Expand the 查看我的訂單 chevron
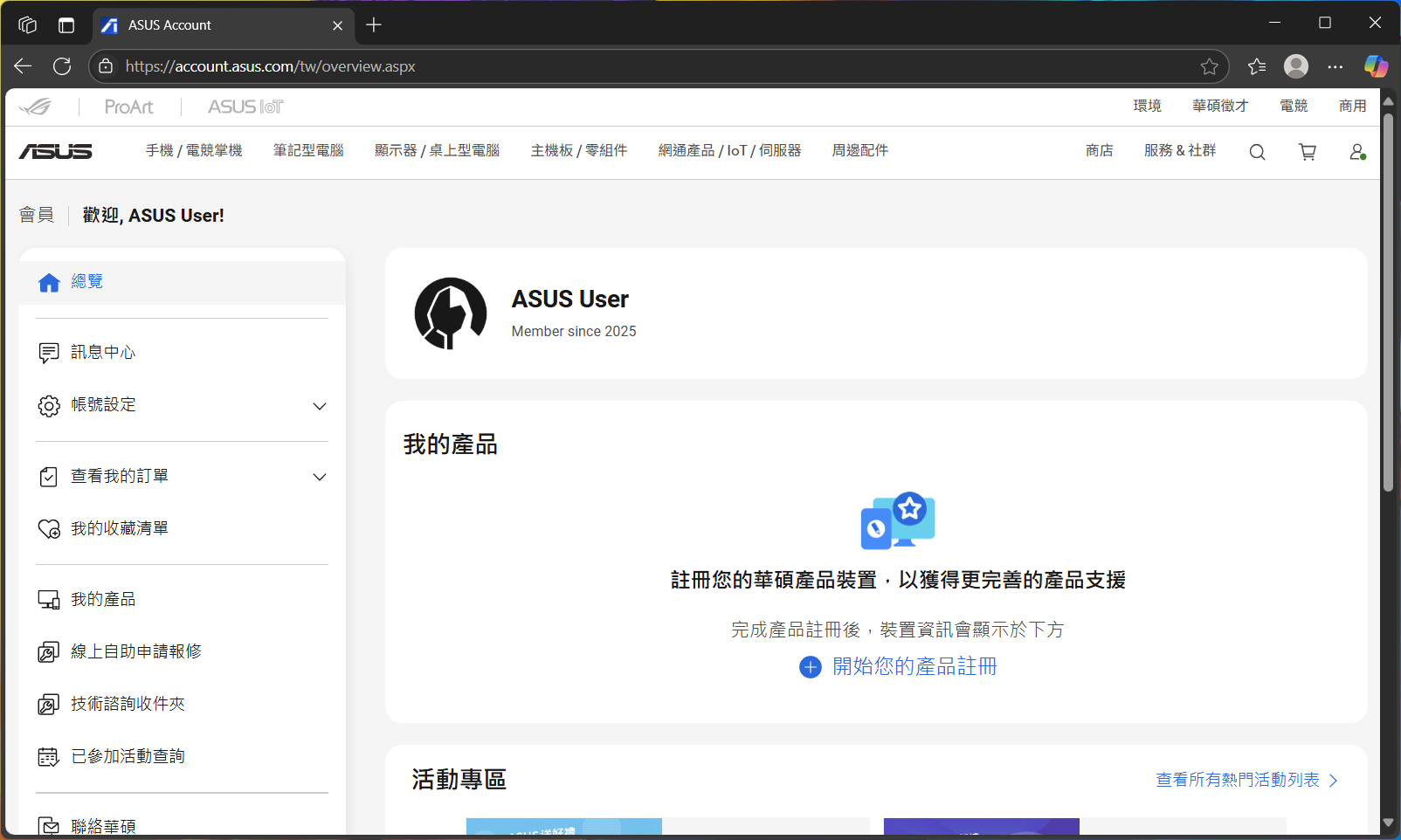Screen dimensions: 1401x840 coord(320,477)
